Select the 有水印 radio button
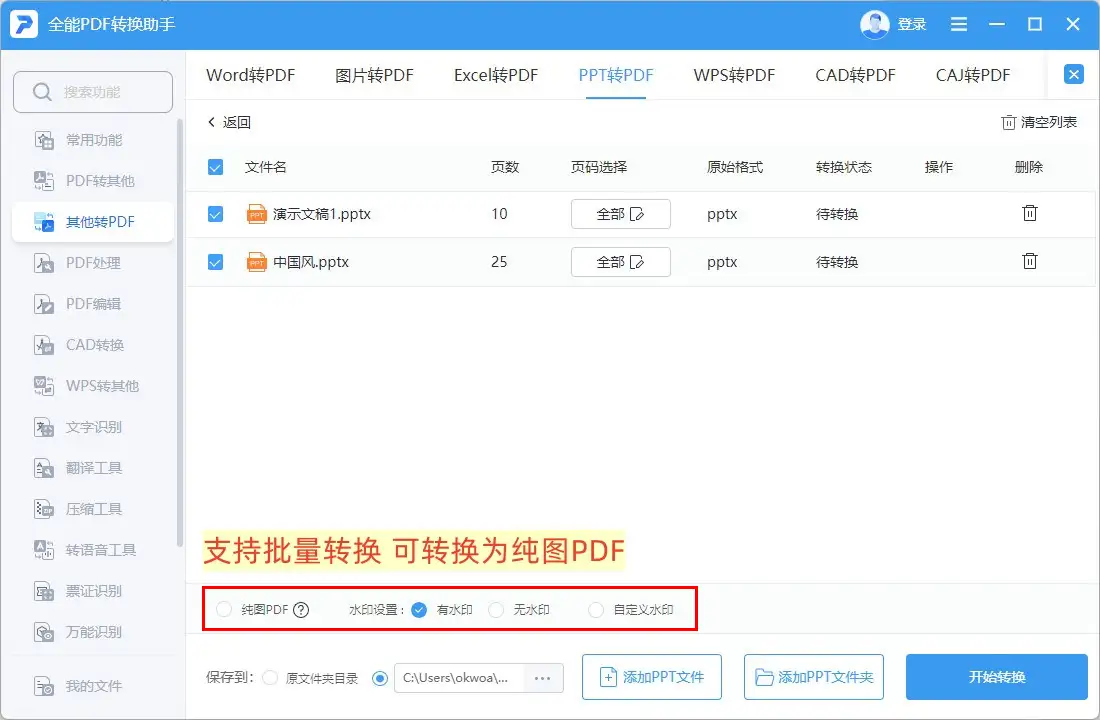 click(x=419, y=610)
